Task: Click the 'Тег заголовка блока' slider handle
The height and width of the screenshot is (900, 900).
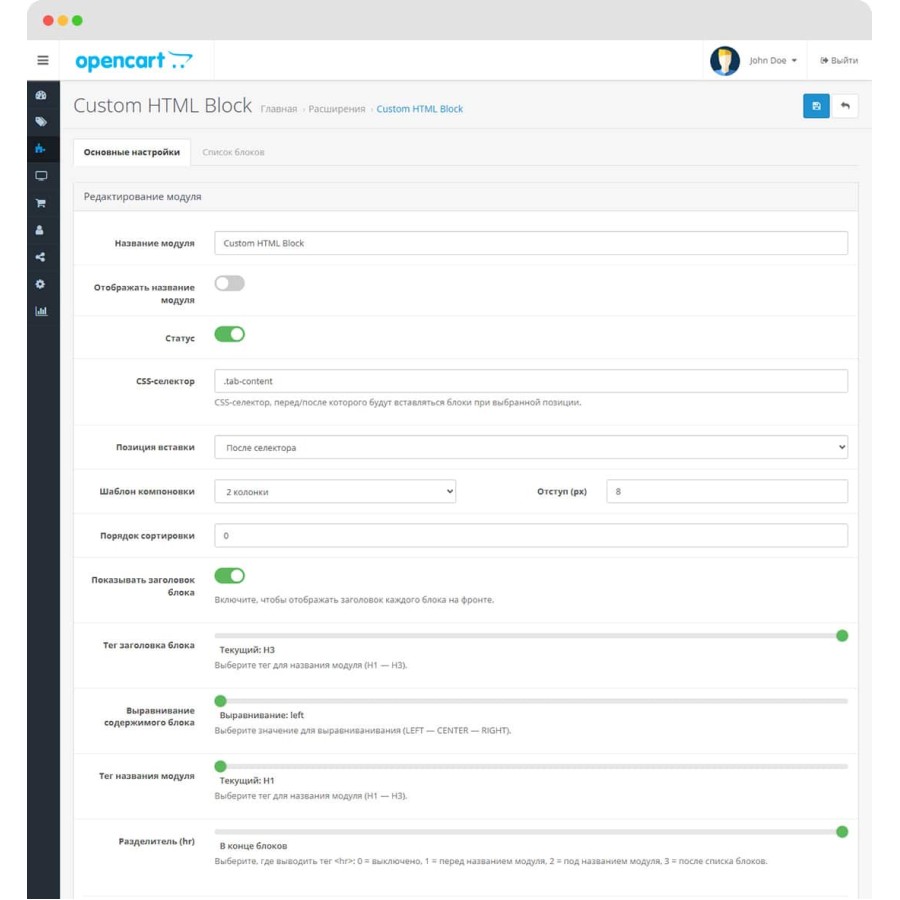Action: pyautogui.click(x=842, y=635)
